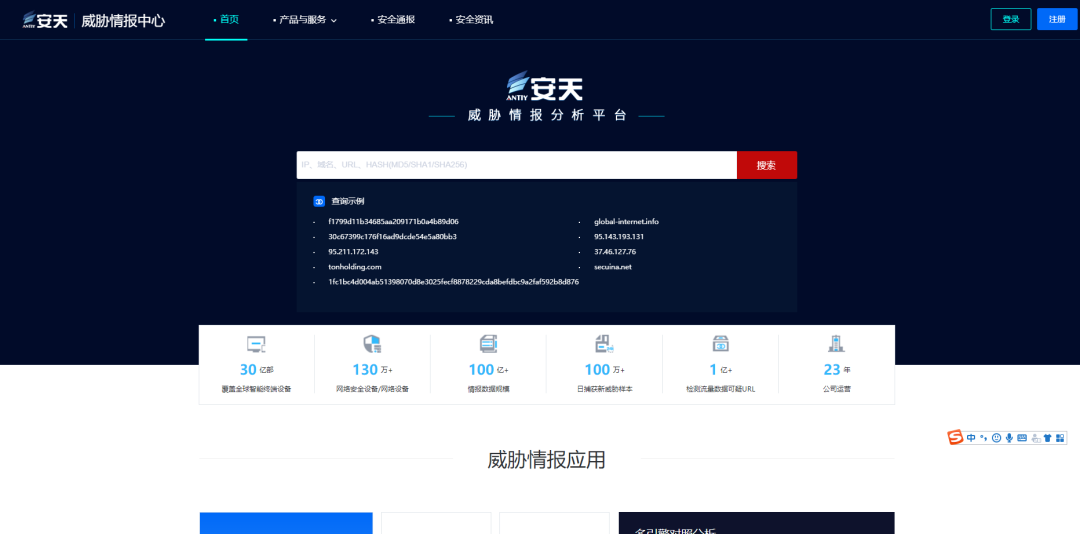The height and width of the screenshot is (534, 1080).
Task: Toggle Chinese/English mode 中 in Sogou bar
Action: [x=971, y=438]
